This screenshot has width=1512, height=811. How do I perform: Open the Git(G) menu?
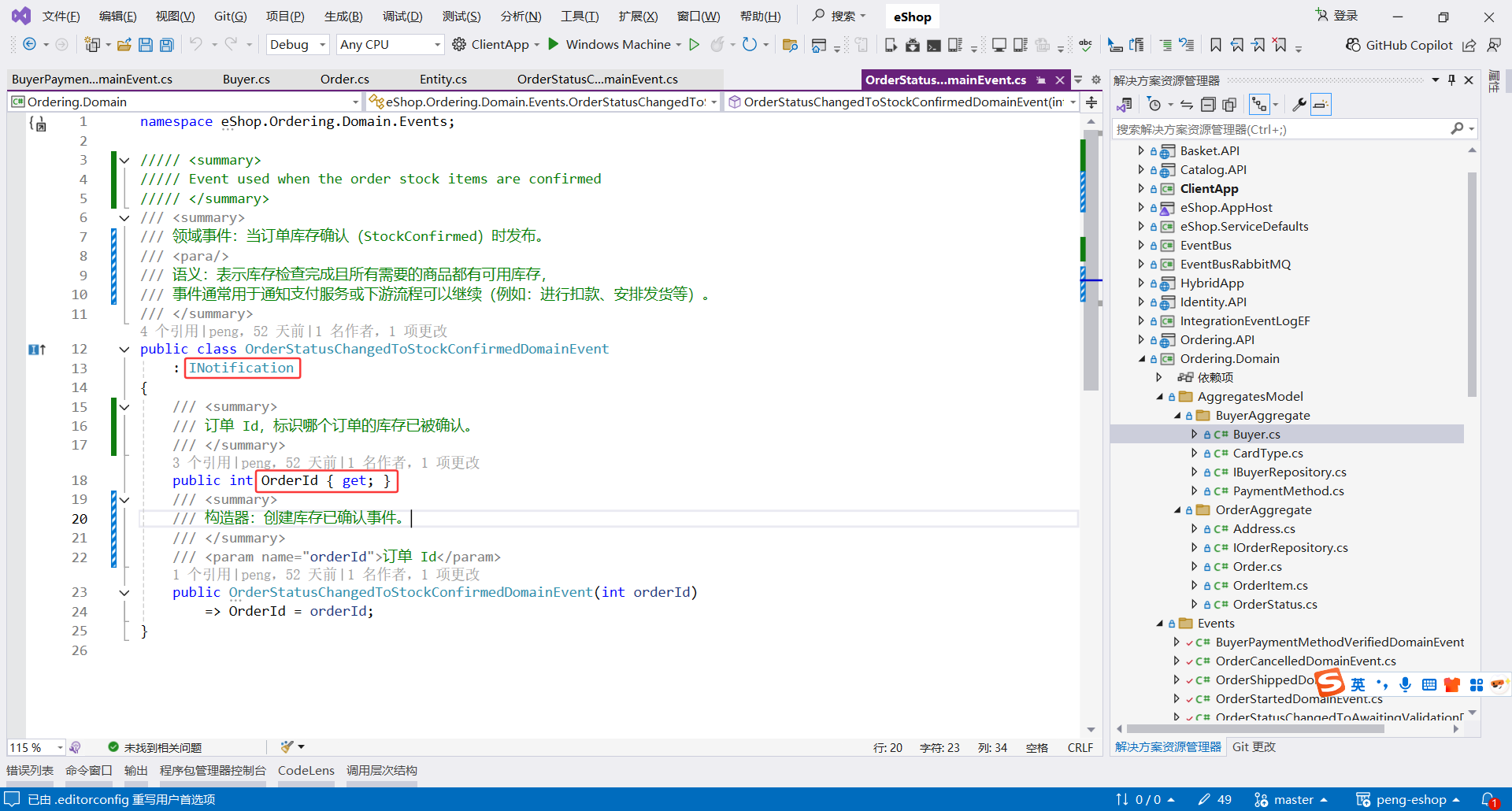pyautogui.click(x=230, y=16)
